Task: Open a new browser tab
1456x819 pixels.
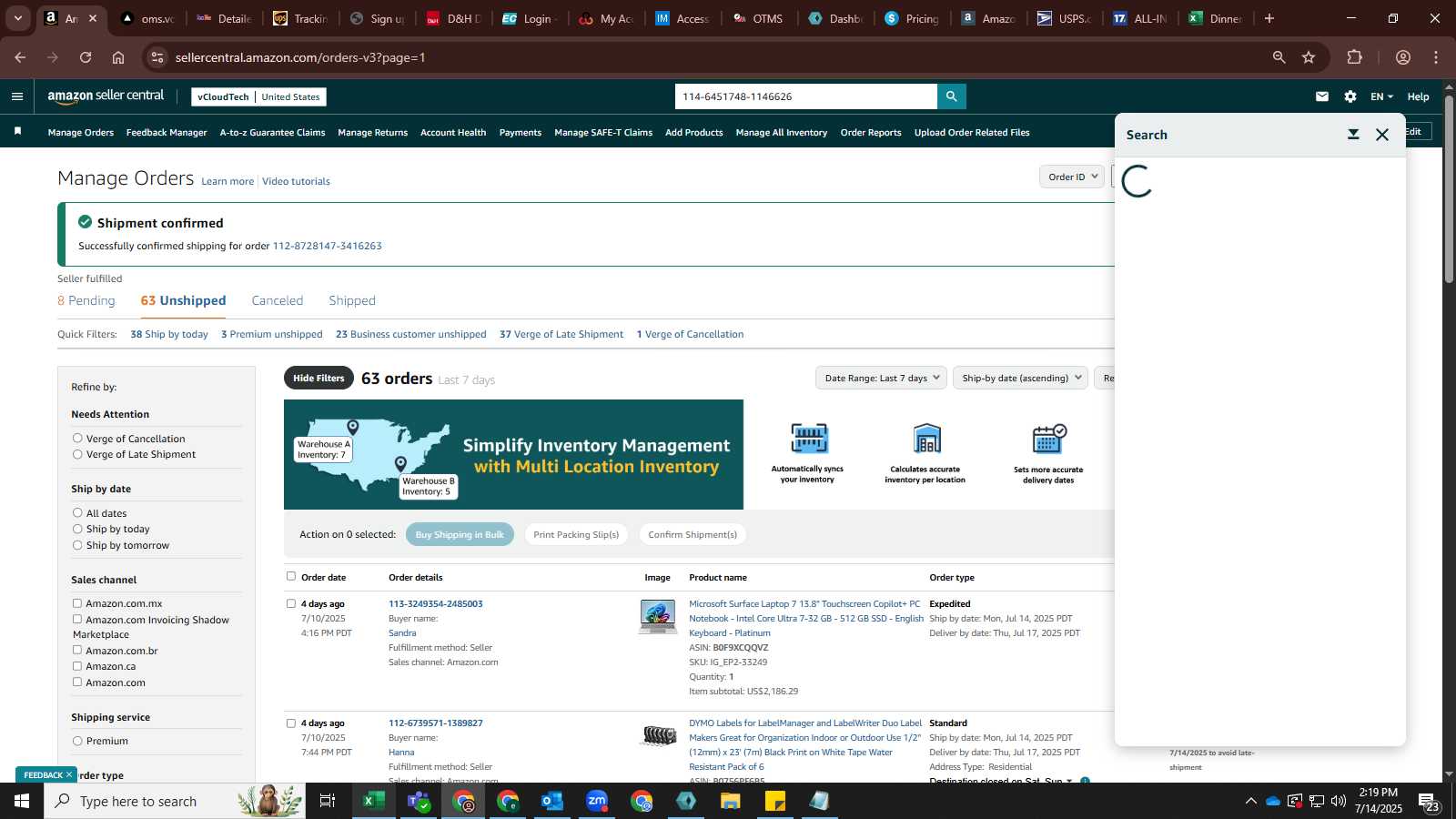Action: click(1269, 18)
